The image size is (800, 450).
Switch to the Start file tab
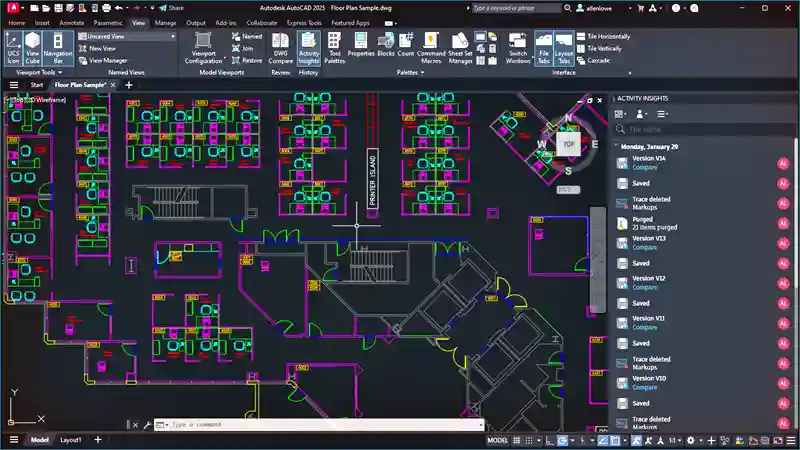click(x=37, y=85)
